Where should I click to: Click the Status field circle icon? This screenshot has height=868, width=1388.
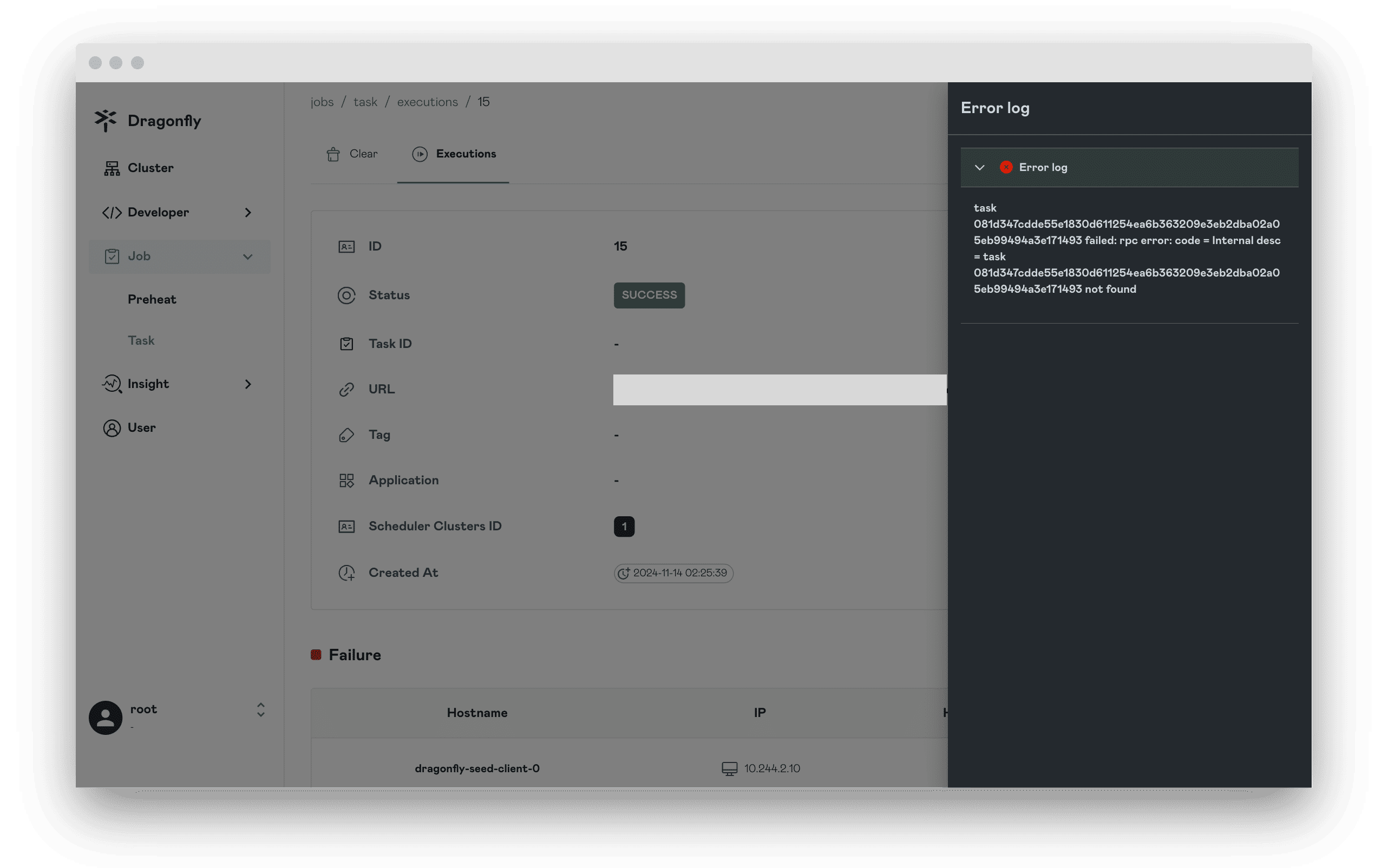346,295
